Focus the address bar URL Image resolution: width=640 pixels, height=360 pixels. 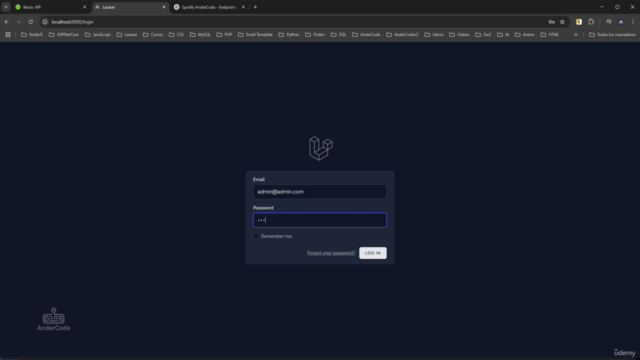73,22
